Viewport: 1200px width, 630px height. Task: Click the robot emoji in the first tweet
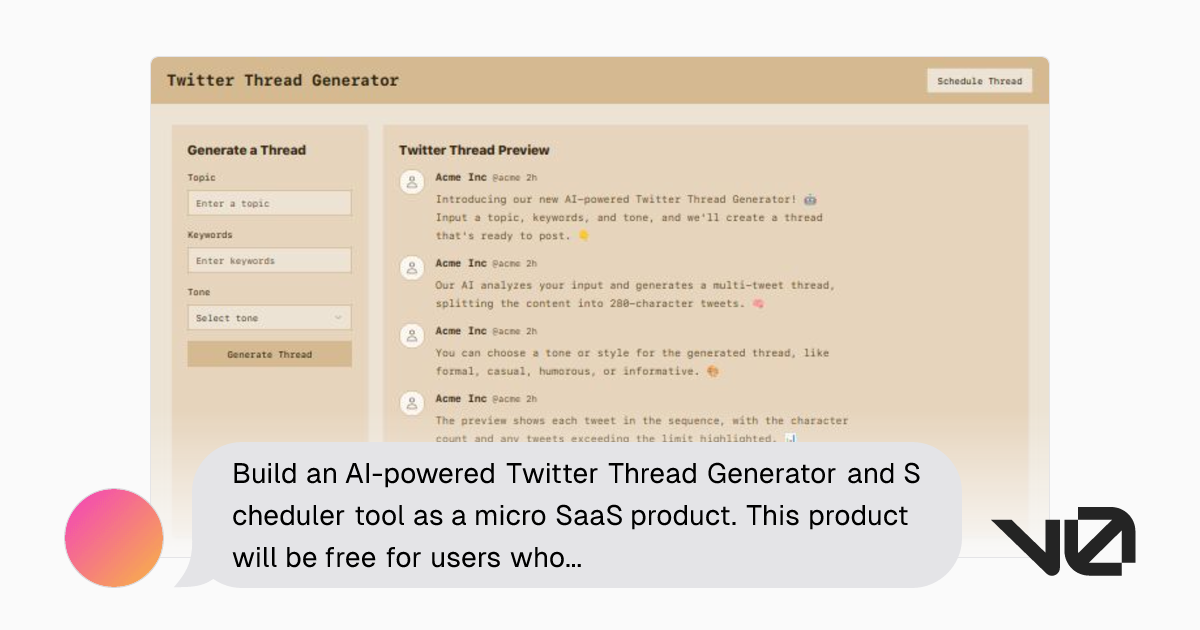click(x=810, y=199)
